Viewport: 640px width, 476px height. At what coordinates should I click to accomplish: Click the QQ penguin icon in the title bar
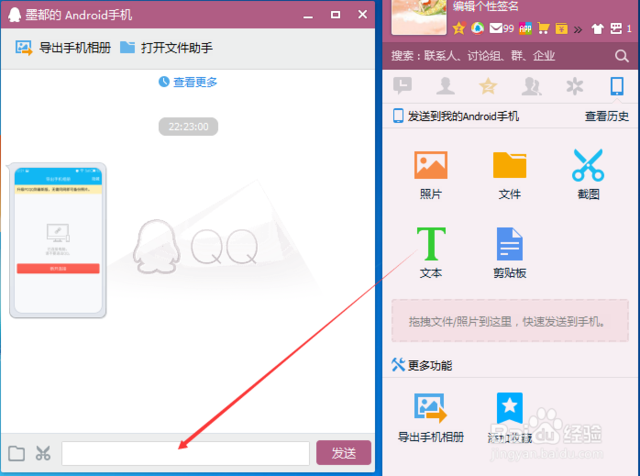click(x=14, y=15)
